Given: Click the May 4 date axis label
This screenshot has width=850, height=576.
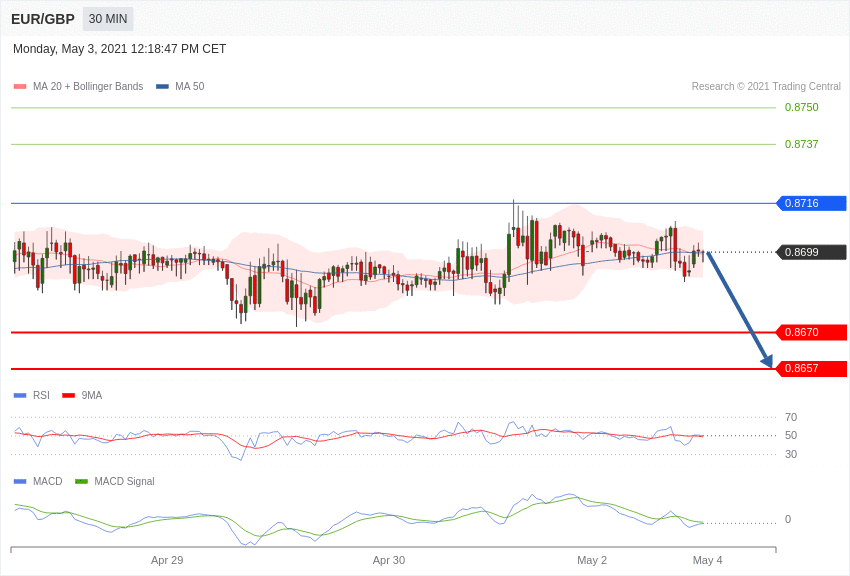Looking at the screenshot, I should [707, 560].
